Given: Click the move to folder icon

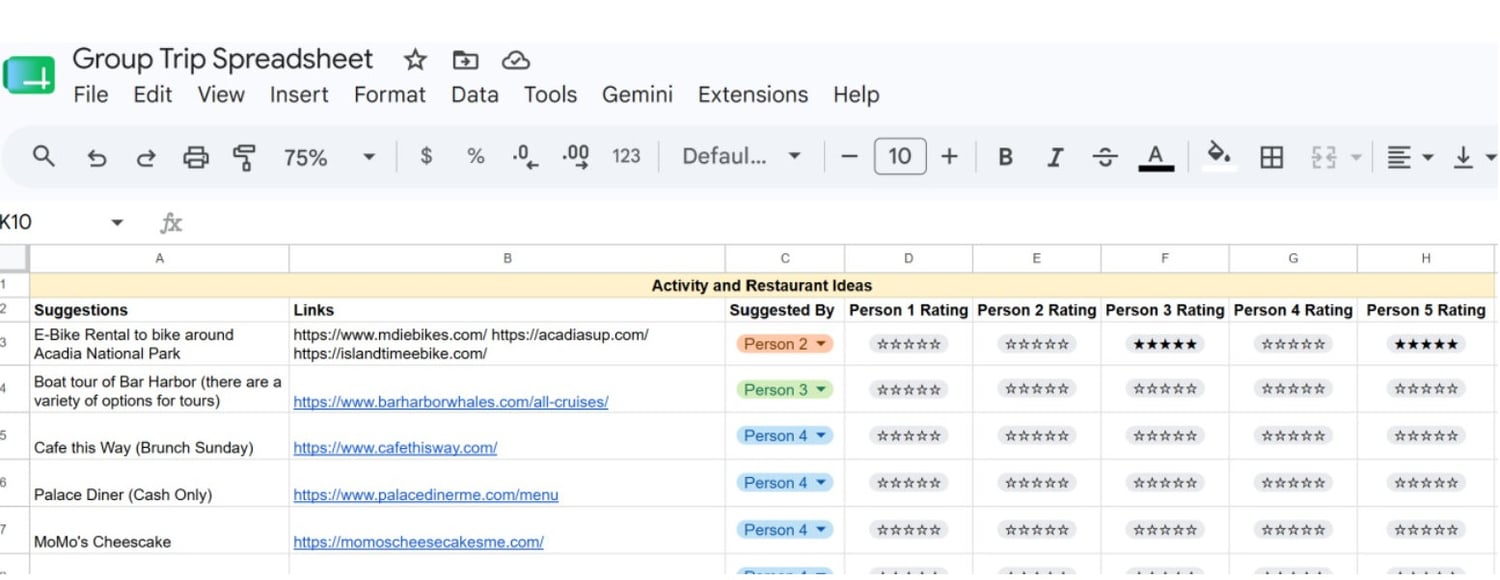Looking at the screenshot, I should (x=465, y=60).
